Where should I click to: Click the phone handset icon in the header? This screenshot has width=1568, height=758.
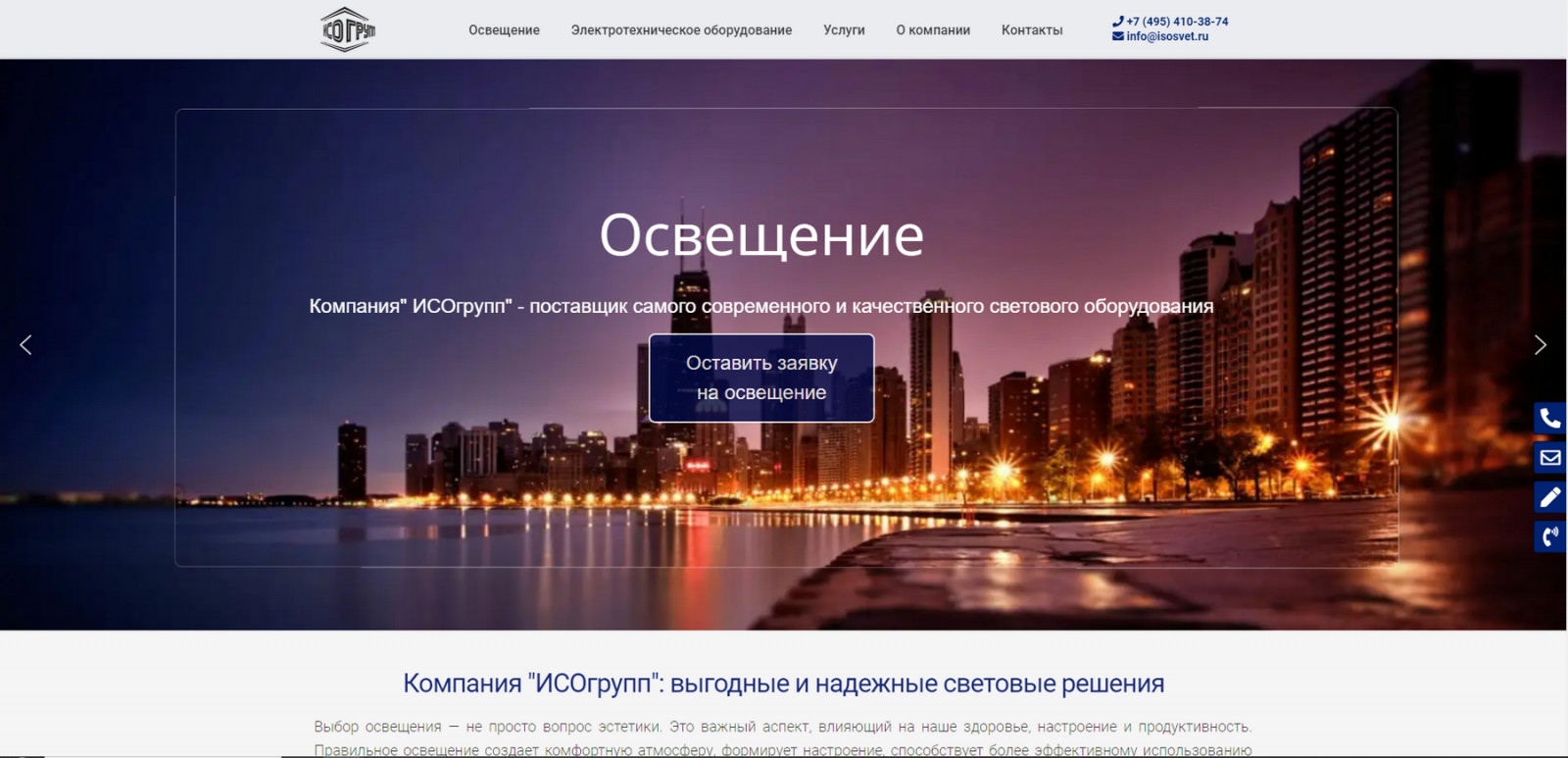tap(1118, 22)
